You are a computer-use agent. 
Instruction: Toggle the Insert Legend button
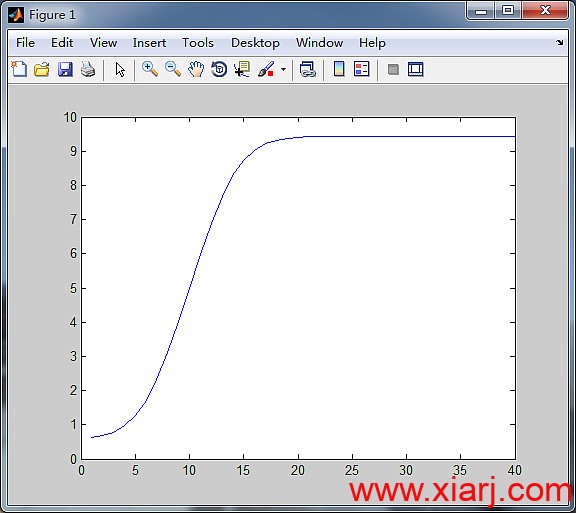coord(361,69)
